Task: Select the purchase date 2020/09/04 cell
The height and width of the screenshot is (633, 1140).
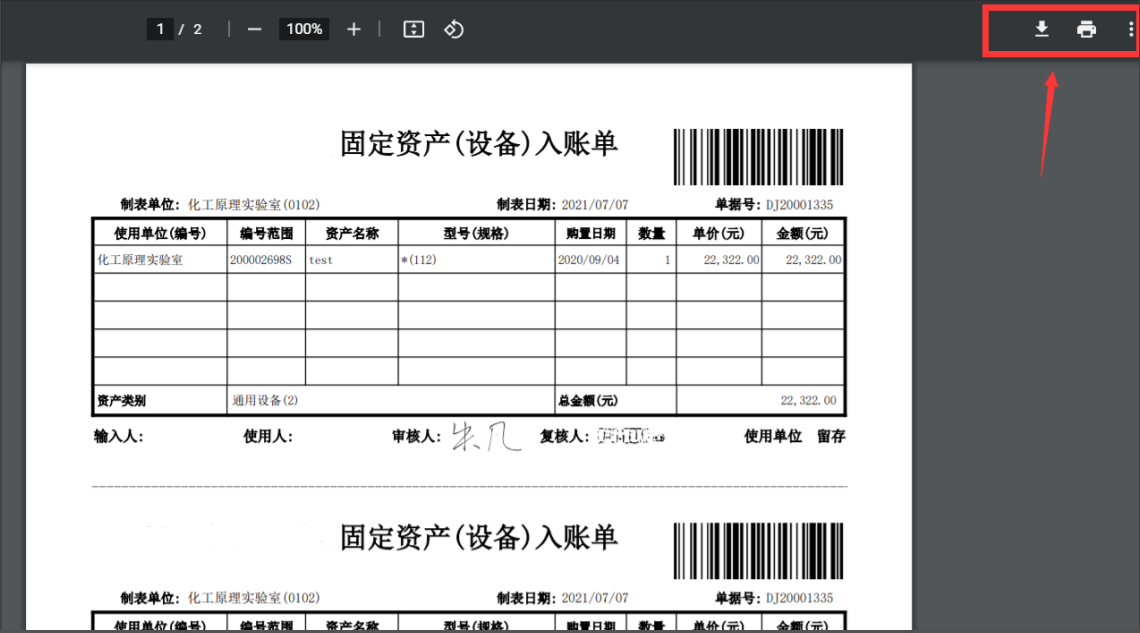Action: [590, 259]
